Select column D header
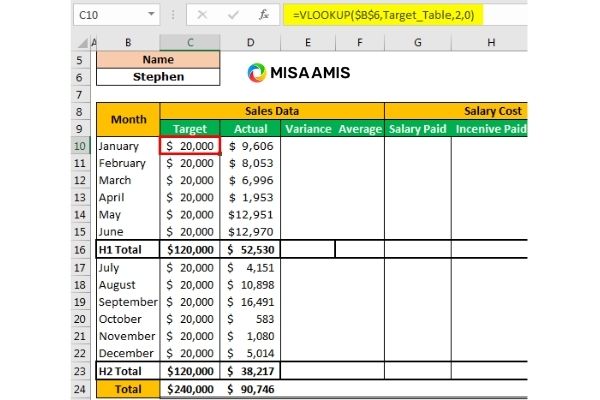 pyautogui.click(x=251, y=42)
